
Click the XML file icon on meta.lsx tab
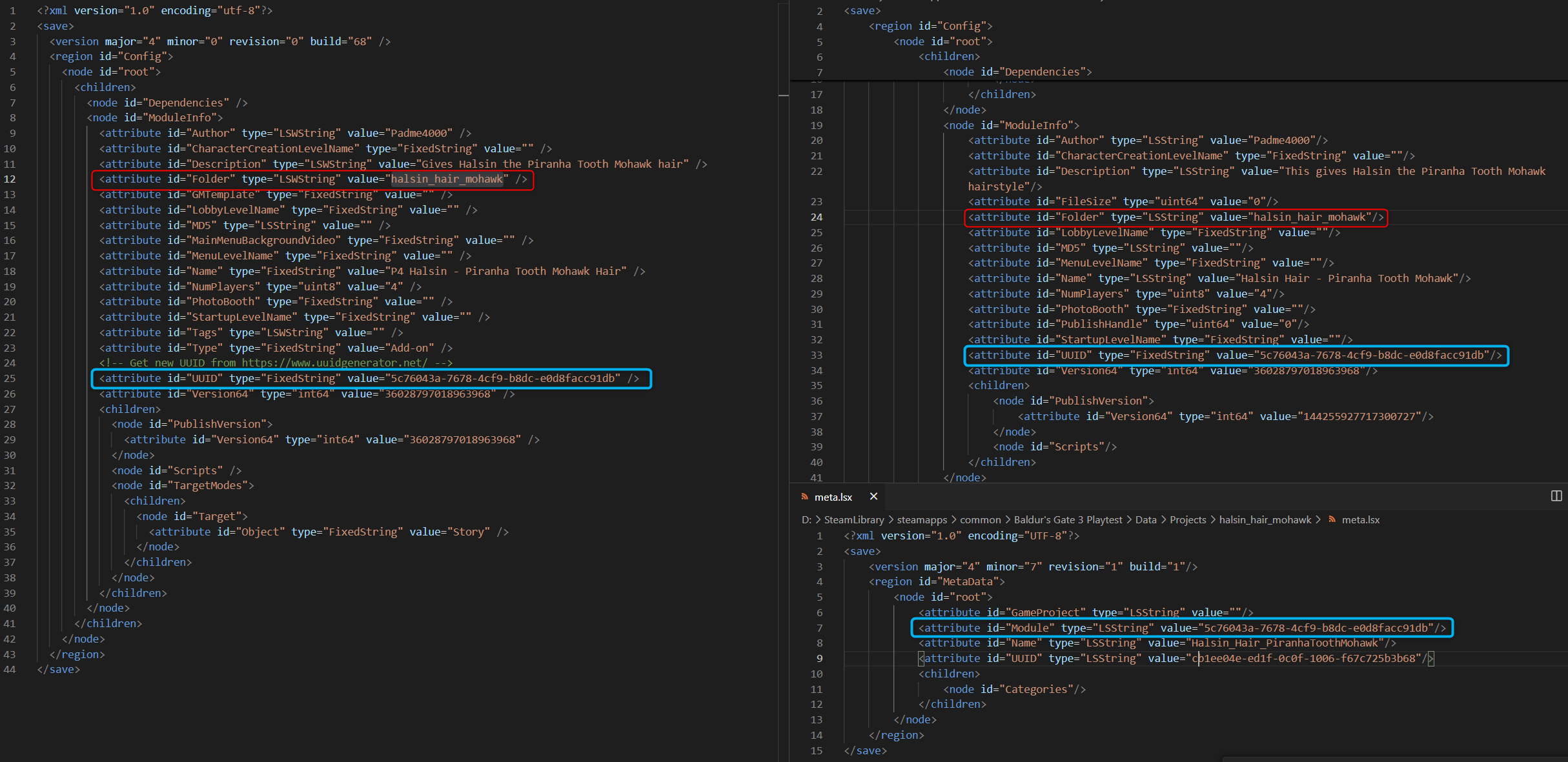coord(804,497)
